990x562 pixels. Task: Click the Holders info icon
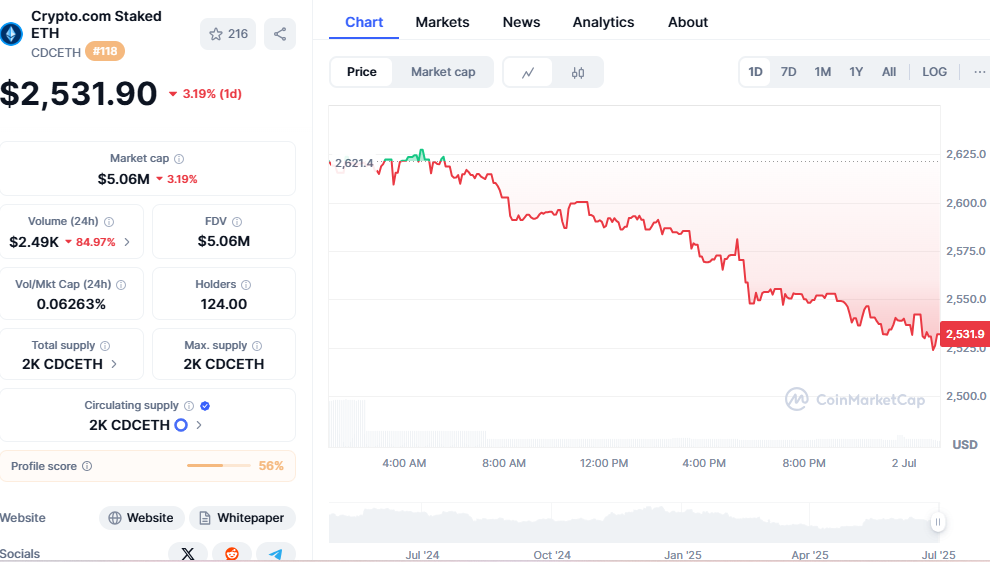pyautogui.click(x=246, y=285)
